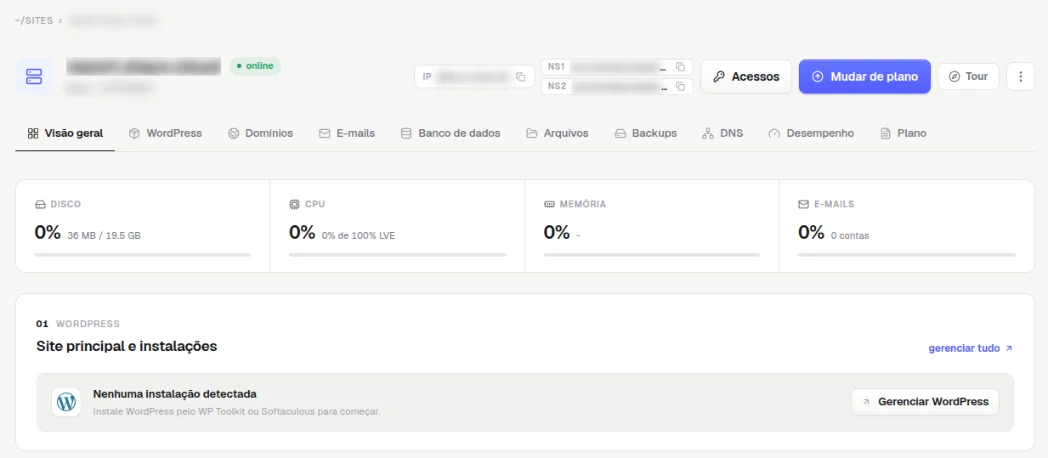Click the Acessos button
The width and height of the screenshot is (1048, 458).
pos(746,76)
